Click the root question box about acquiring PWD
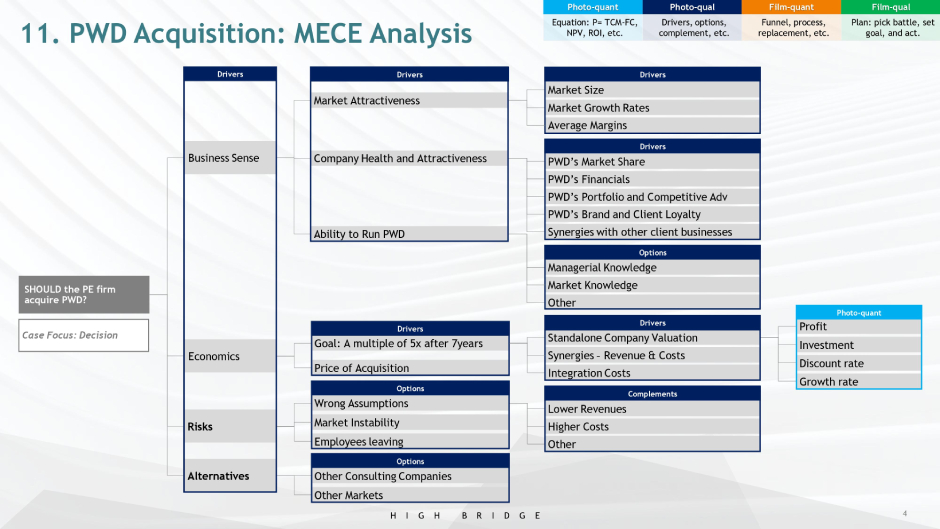Viewport: 940px width, 529px height. [83, 294]
